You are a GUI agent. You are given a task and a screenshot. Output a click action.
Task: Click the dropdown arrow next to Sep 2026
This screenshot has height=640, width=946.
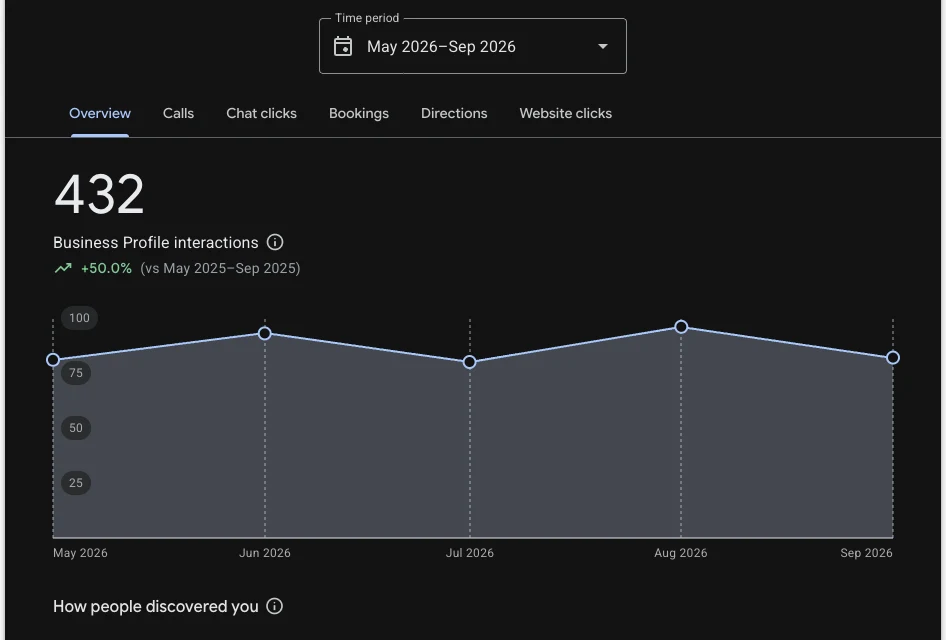tap(602, 46)
